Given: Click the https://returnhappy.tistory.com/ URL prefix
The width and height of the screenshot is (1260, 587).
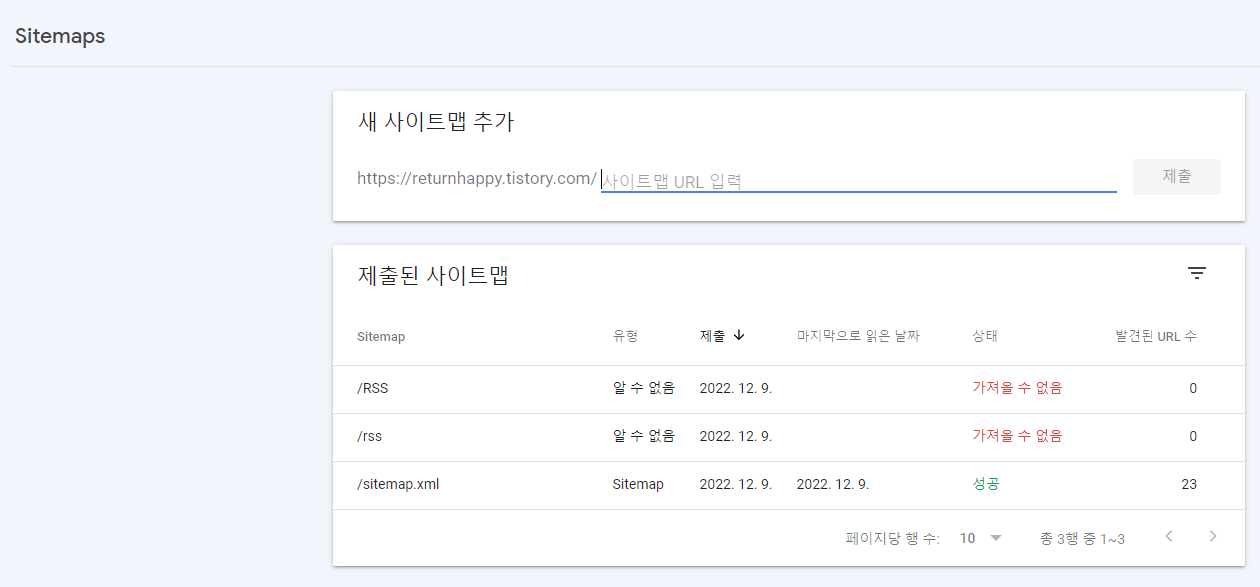Looking at the screenshot, I should tap(477, 179).
